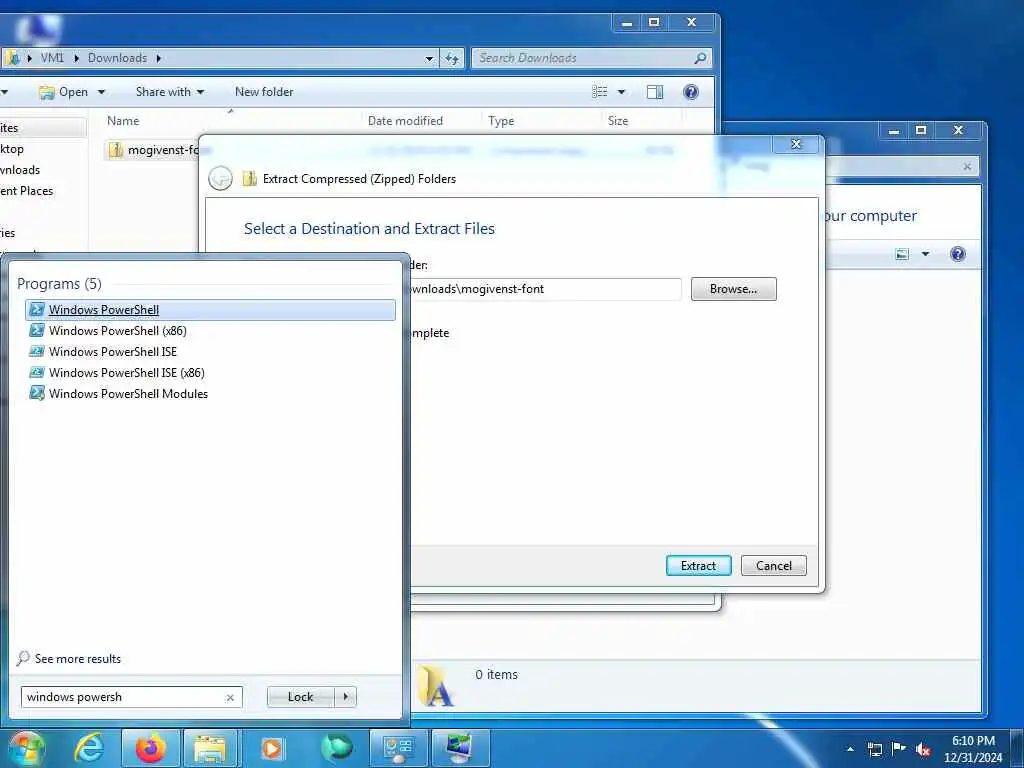The width and height of the screenshot is (1024, 768).
Task: Clear search in the background window
Action: 967,167
